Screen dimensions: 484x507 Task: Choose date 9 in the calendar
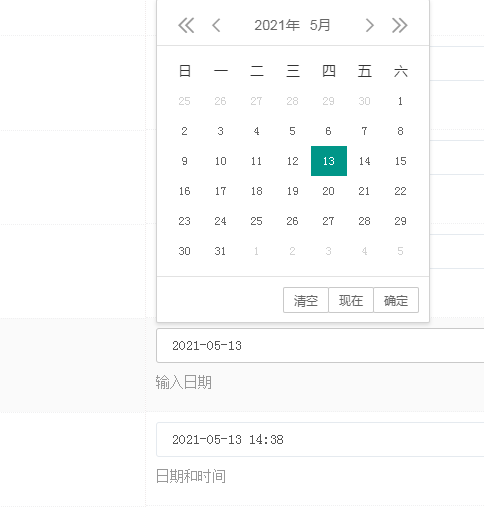(184, 161)
